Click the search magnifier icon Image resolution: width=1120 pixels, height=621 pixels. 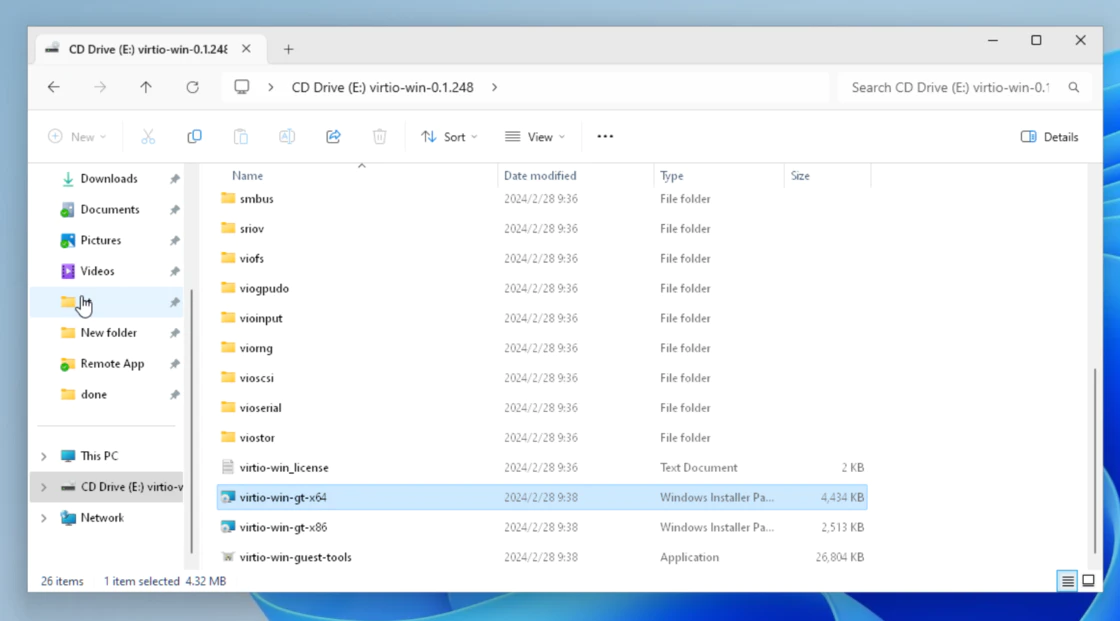pyautogui.click(x=1074, y=87)
